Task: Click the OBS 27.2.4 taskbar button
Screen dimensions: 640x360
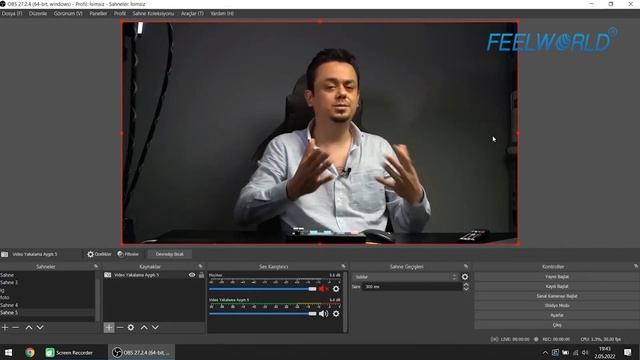Action: (x=142, y=352)
